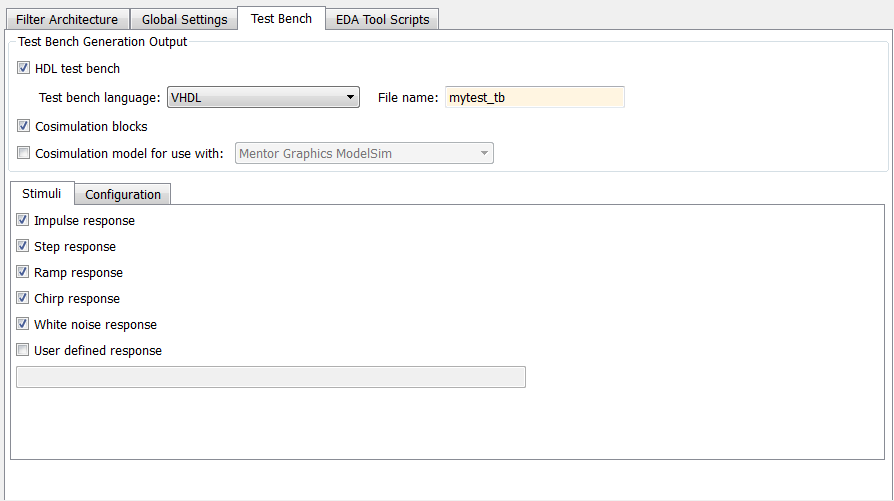Uncheck the HDL test bench checkbox
The image size is (894, 501).
24,69
